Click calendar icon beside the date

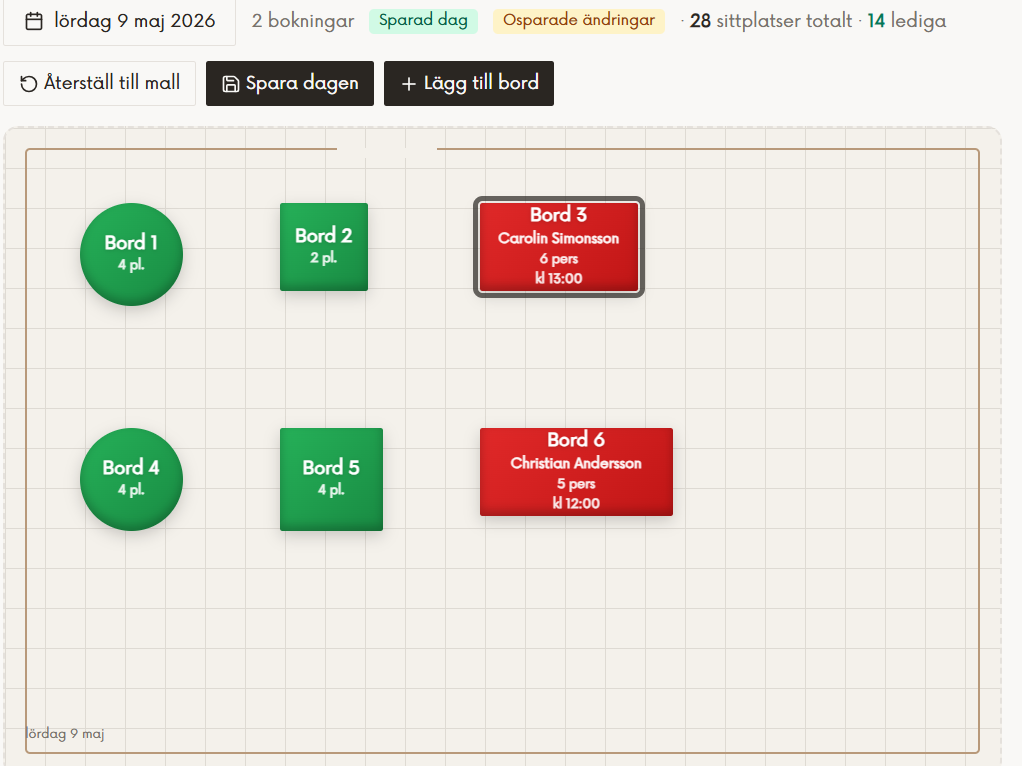[x=34, y=22]
